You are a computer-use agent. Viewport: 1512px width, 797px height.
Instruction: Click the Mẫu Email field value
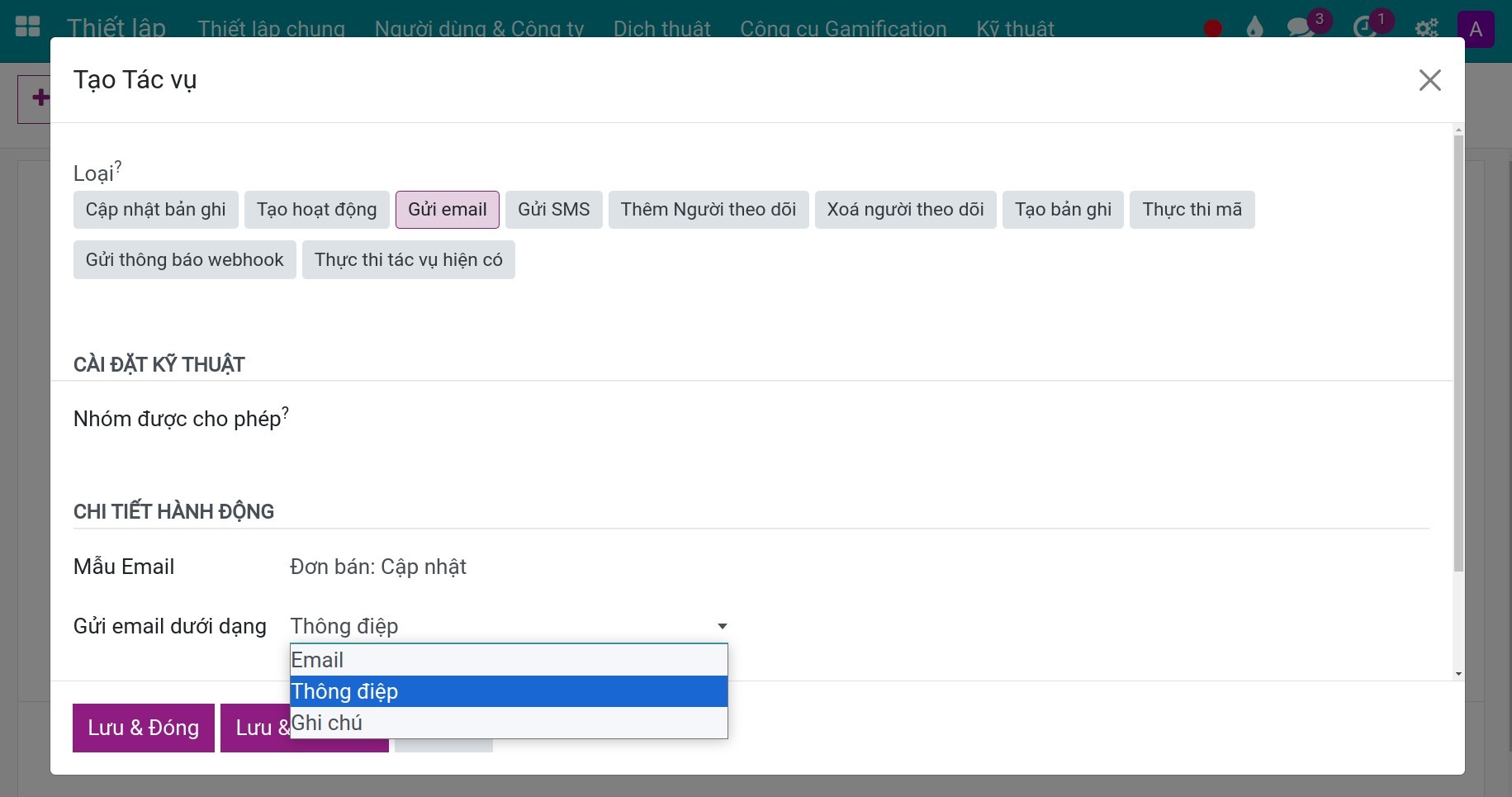coord(378,567)
